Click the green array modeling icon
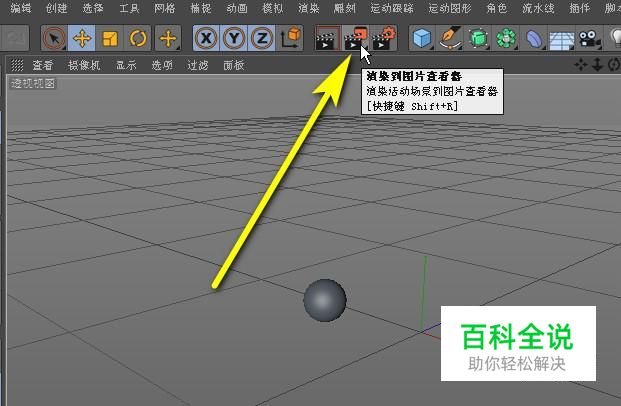621x406 pixels. tap(506, 38)
